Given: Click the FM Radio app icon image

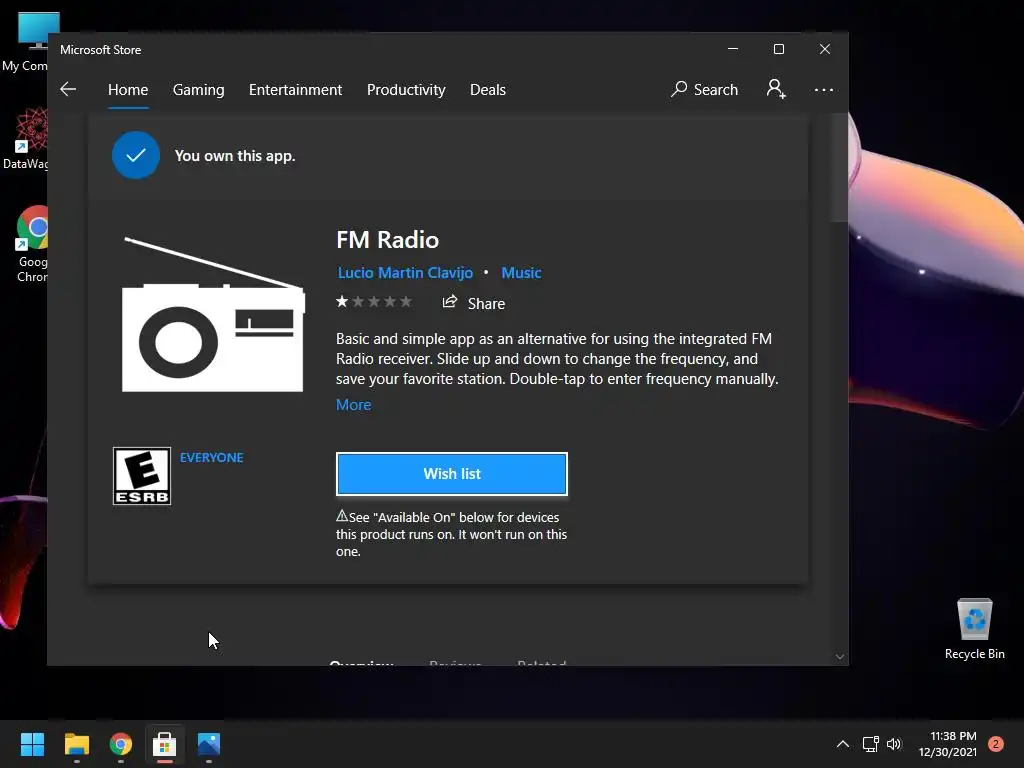Looking at the screenshot, I should 213,315.
